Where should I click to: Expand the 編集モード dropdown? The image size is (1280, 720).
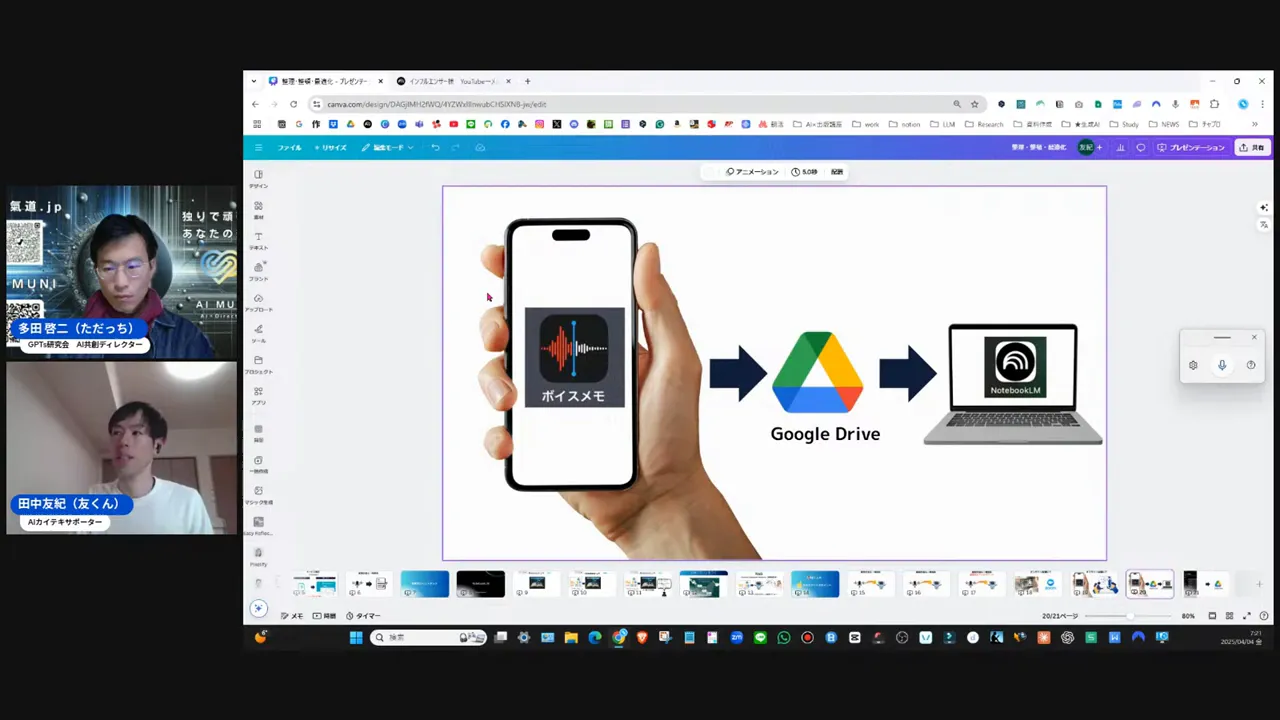[388, 147]
